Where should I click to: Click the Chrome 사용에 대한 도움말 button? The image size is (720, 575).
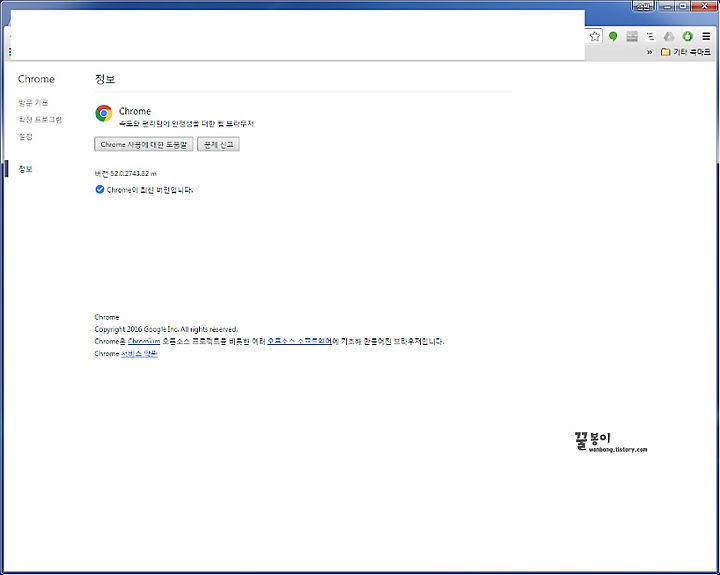click(144, 144)
